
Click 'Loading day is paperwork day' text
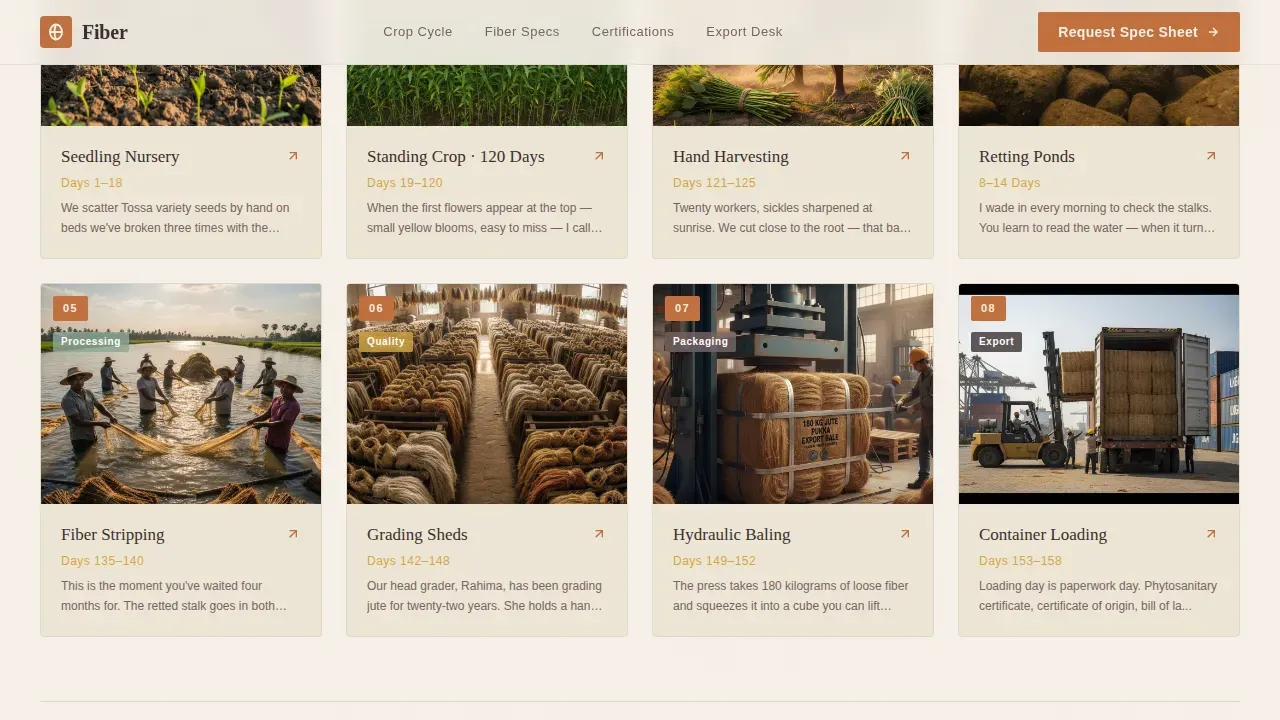click(x=1098, y=596)
